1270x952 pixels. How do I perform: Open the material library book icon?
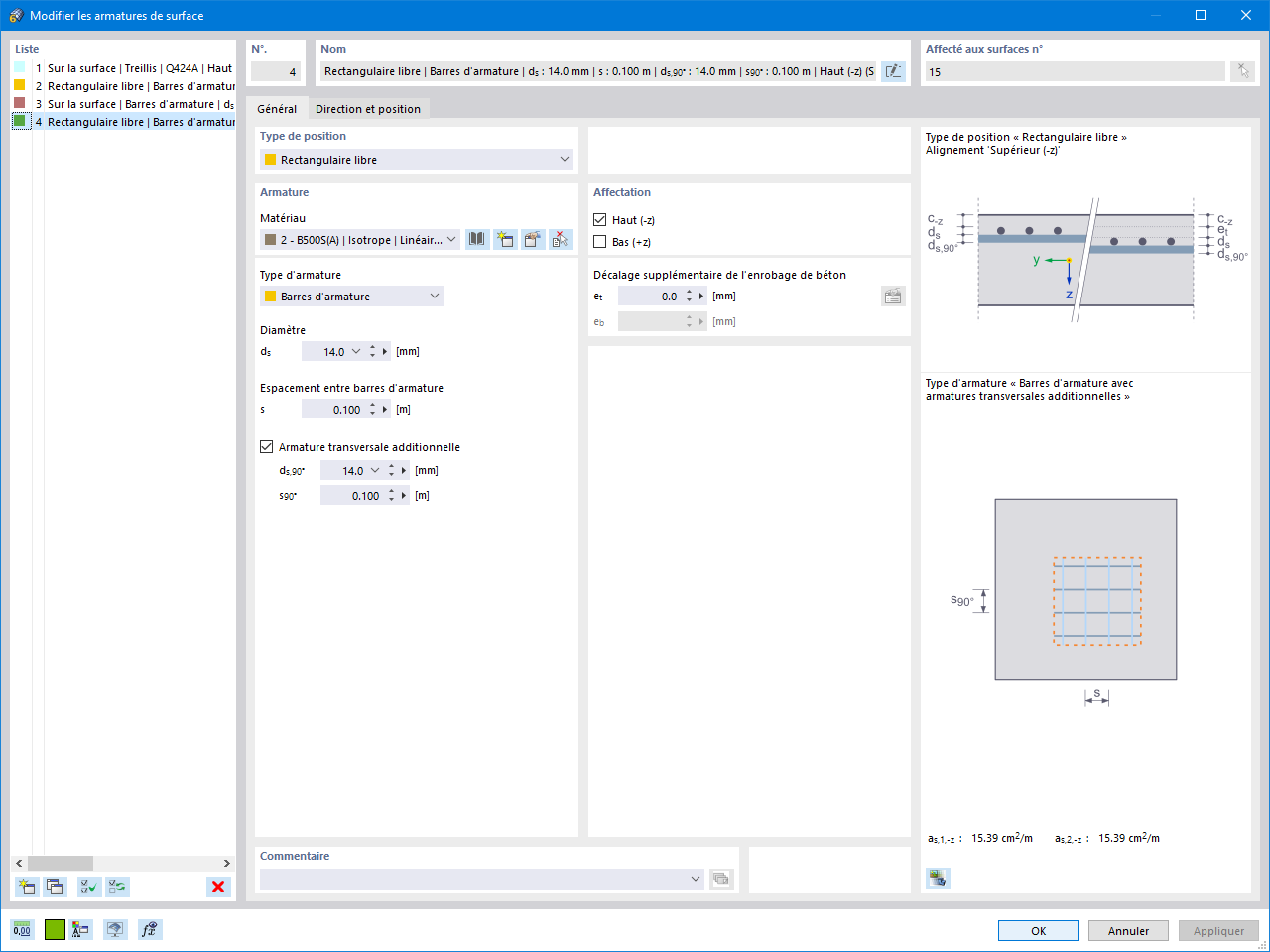pyautogui.click(x=477, y=239)
